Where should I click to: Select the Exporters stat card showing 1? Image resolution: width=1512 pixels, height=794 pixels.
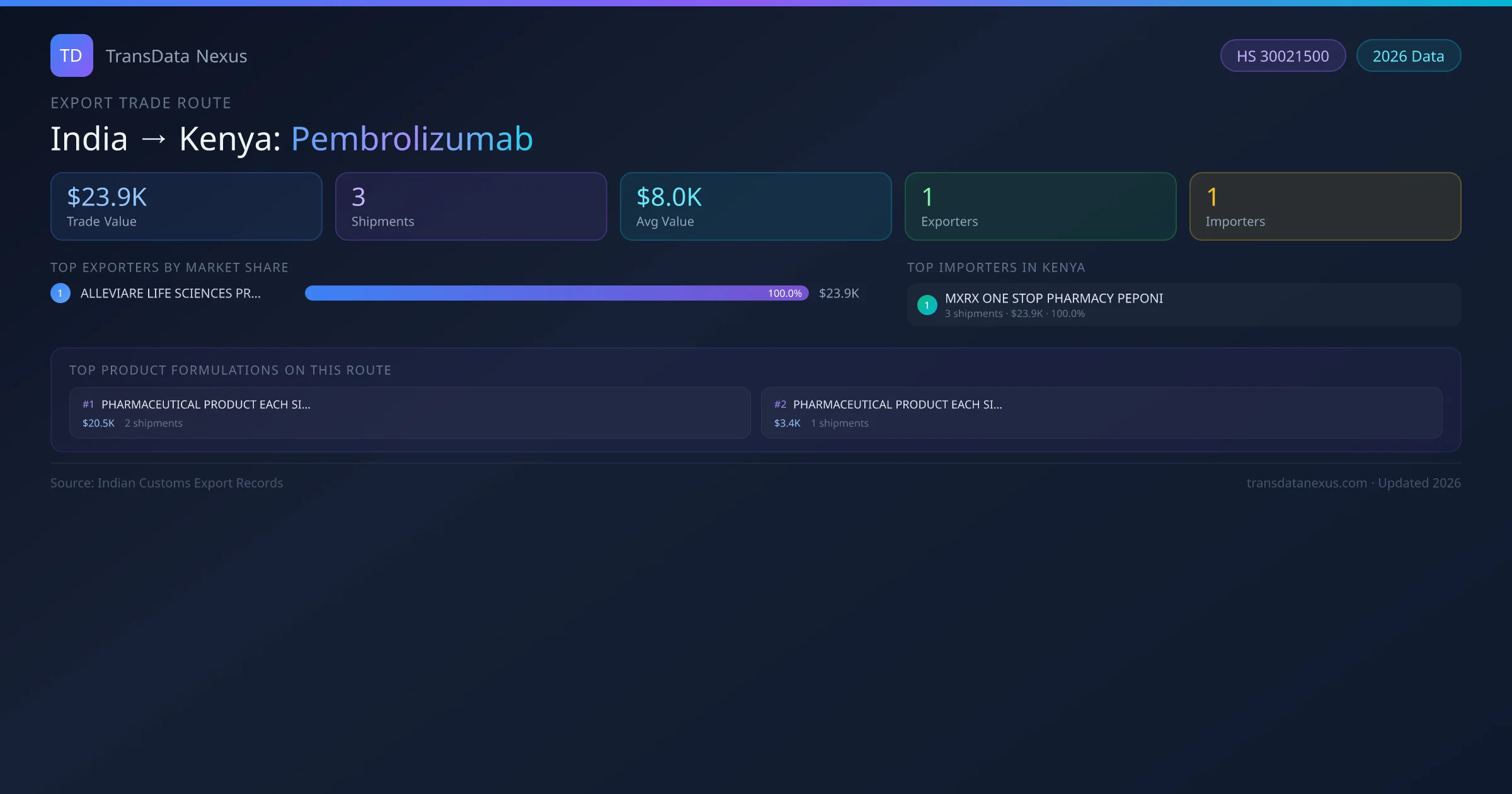coord(1040,206)
